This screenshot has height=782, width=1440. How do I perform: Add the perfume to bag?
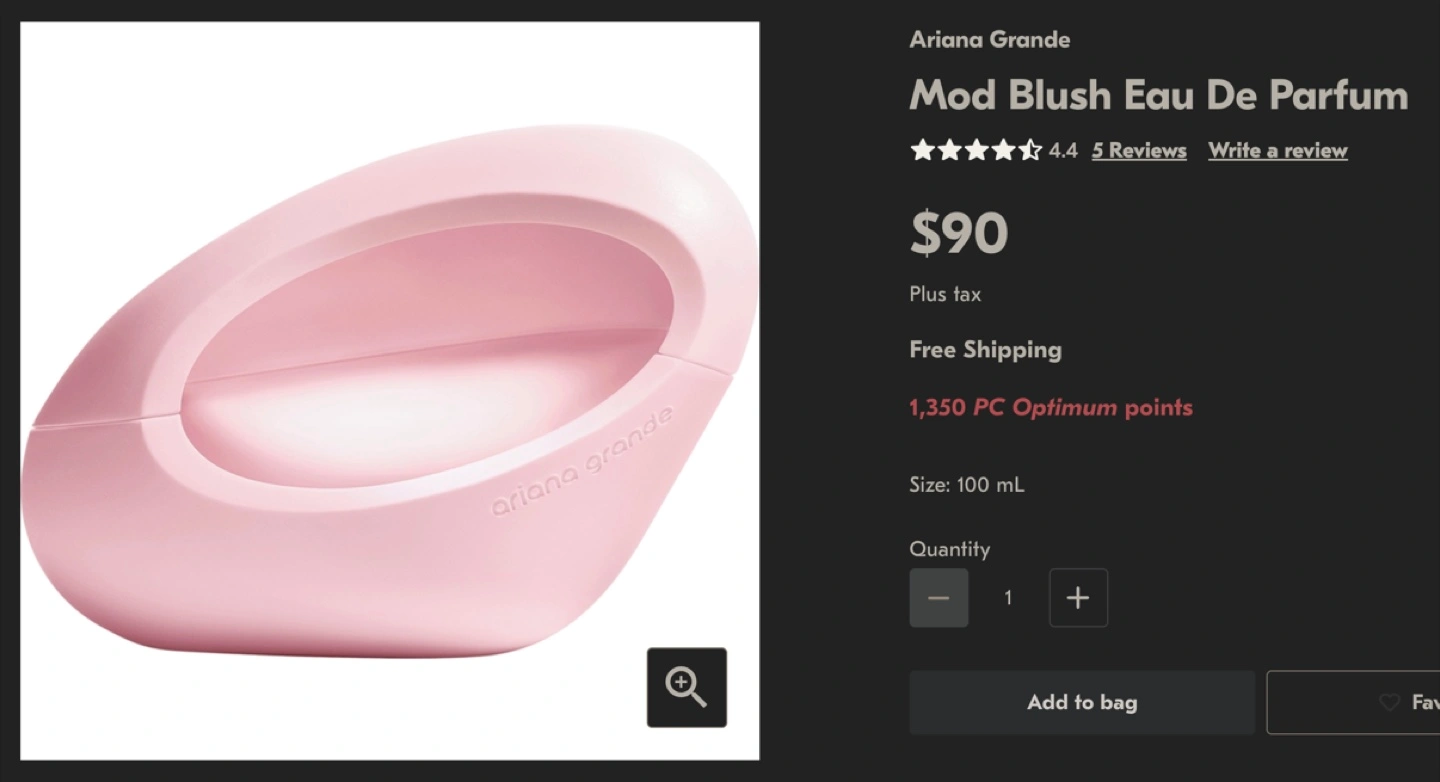(x=1081, y=702)
